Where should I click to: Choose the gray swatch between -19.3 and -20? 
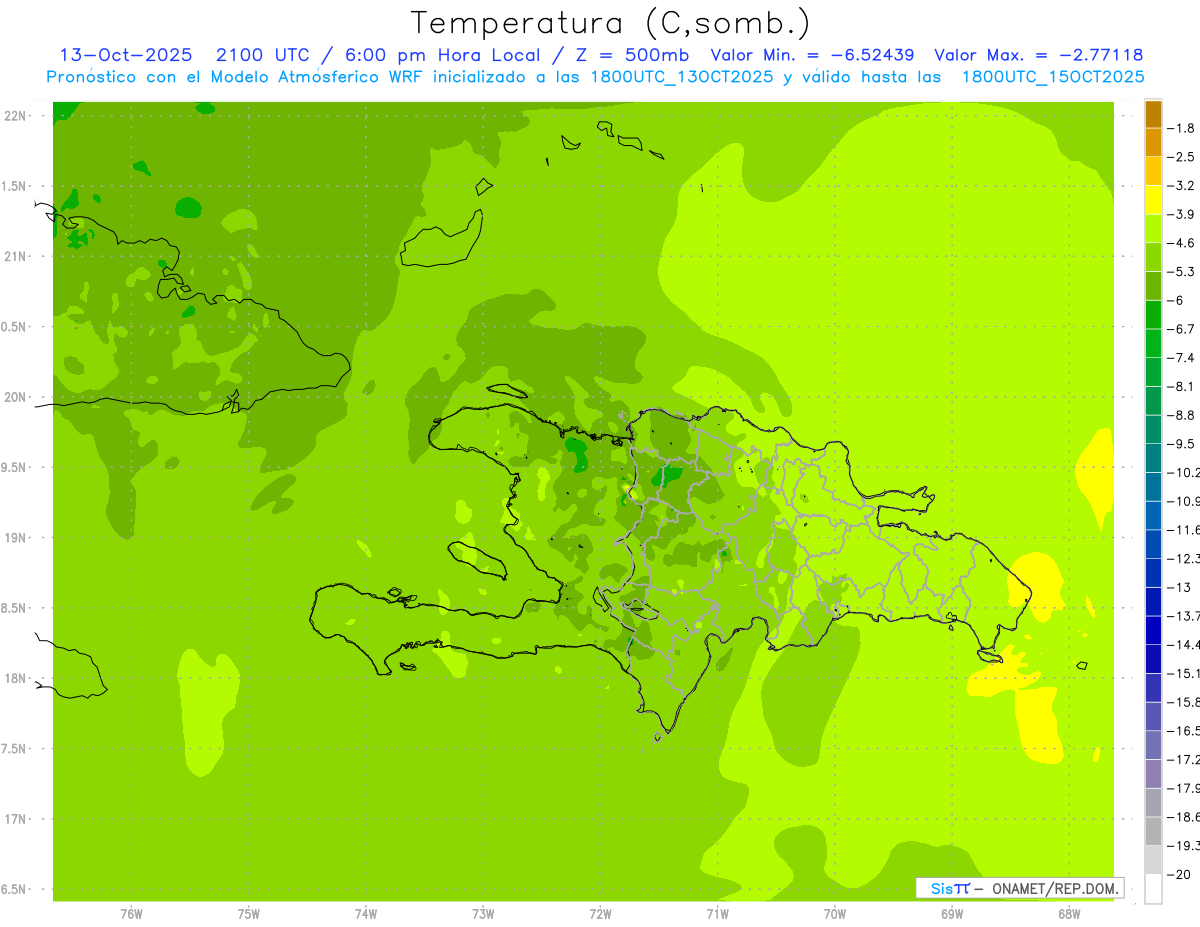point(1153,859)
